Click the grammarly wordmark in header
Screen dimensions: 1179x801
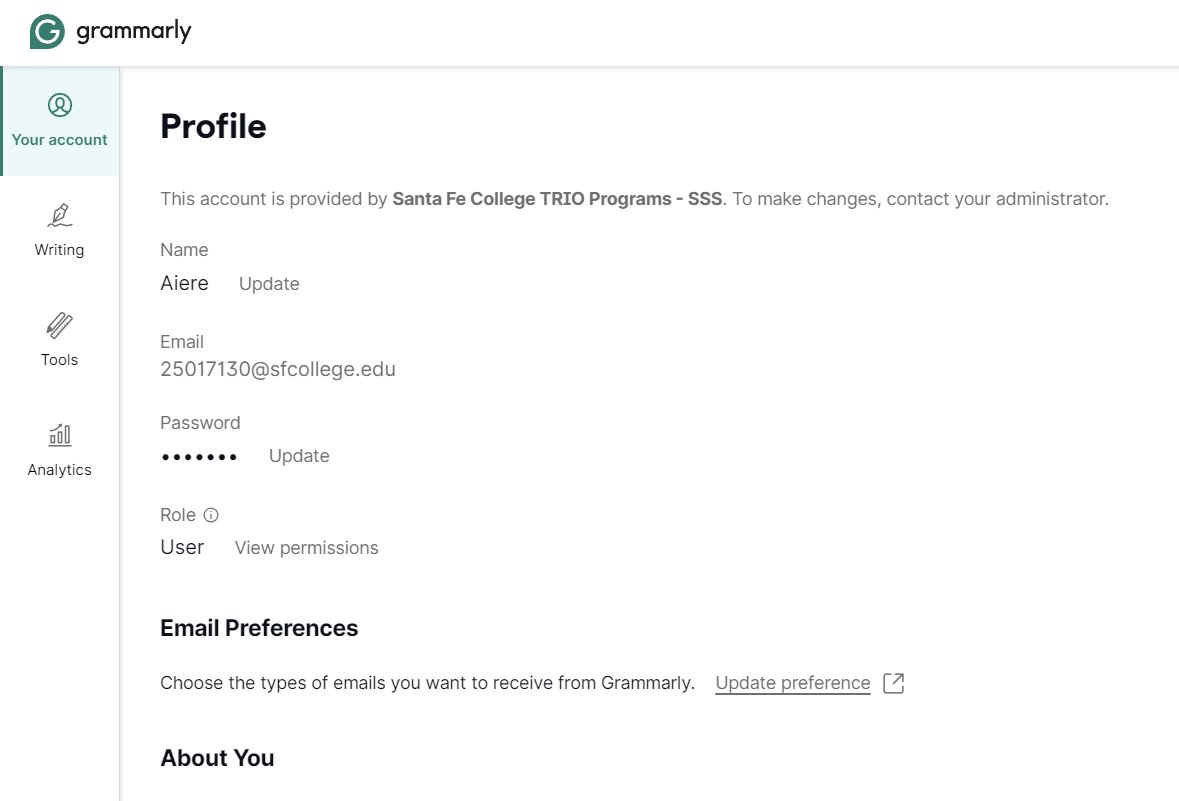coord(134,32)
